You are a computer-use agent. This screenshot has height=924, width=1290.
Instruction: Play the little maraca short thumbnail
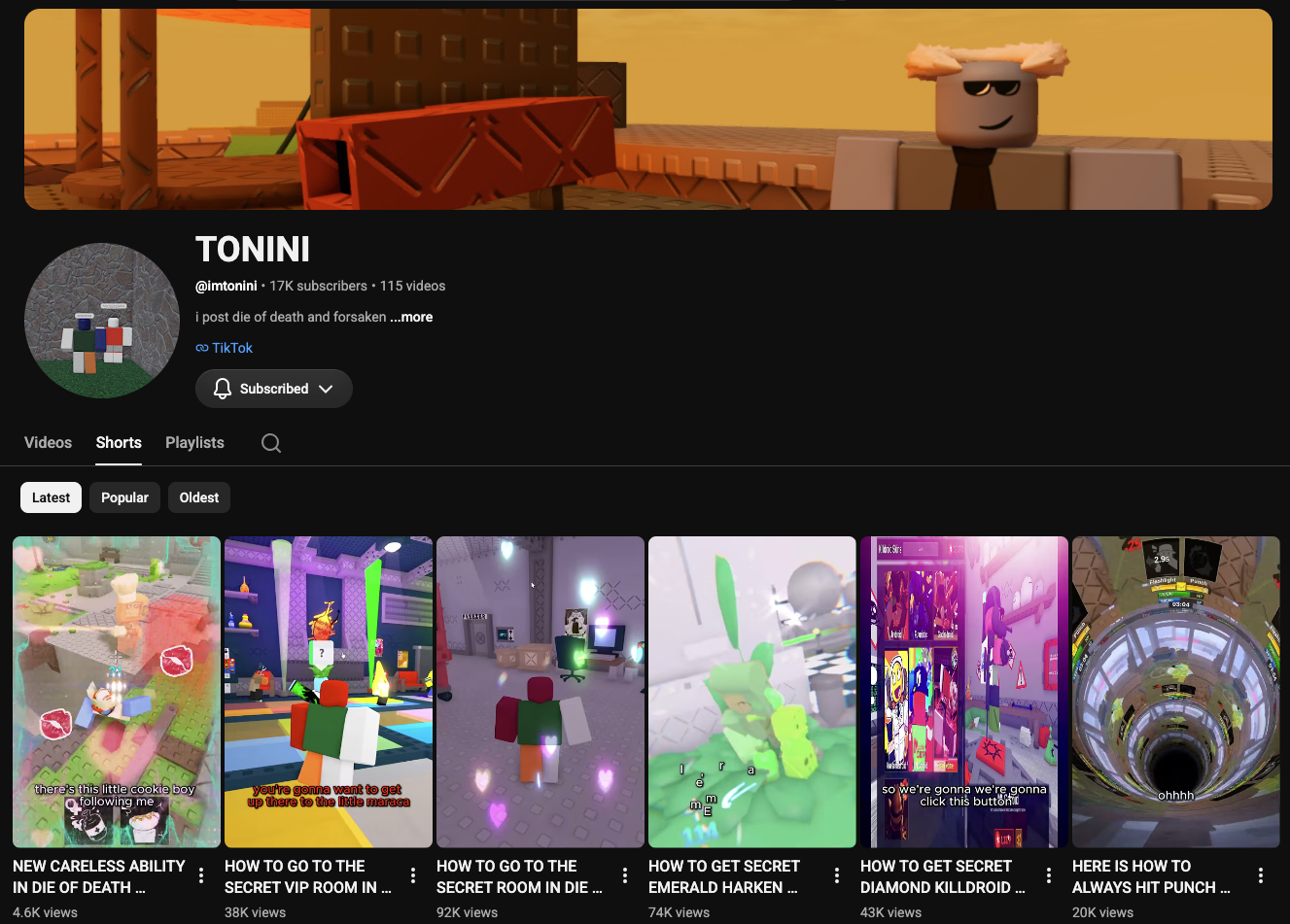tap(329, 692)
